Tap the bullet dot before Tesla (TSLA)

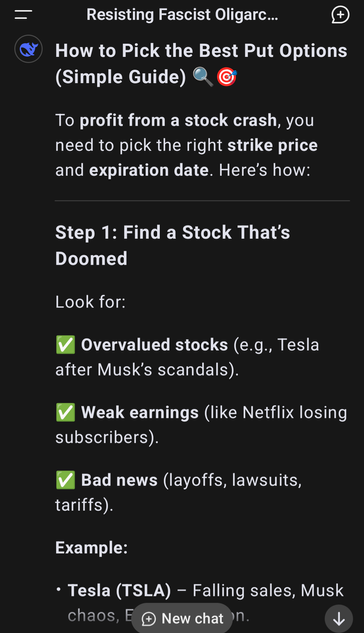(x=59, y=590)
